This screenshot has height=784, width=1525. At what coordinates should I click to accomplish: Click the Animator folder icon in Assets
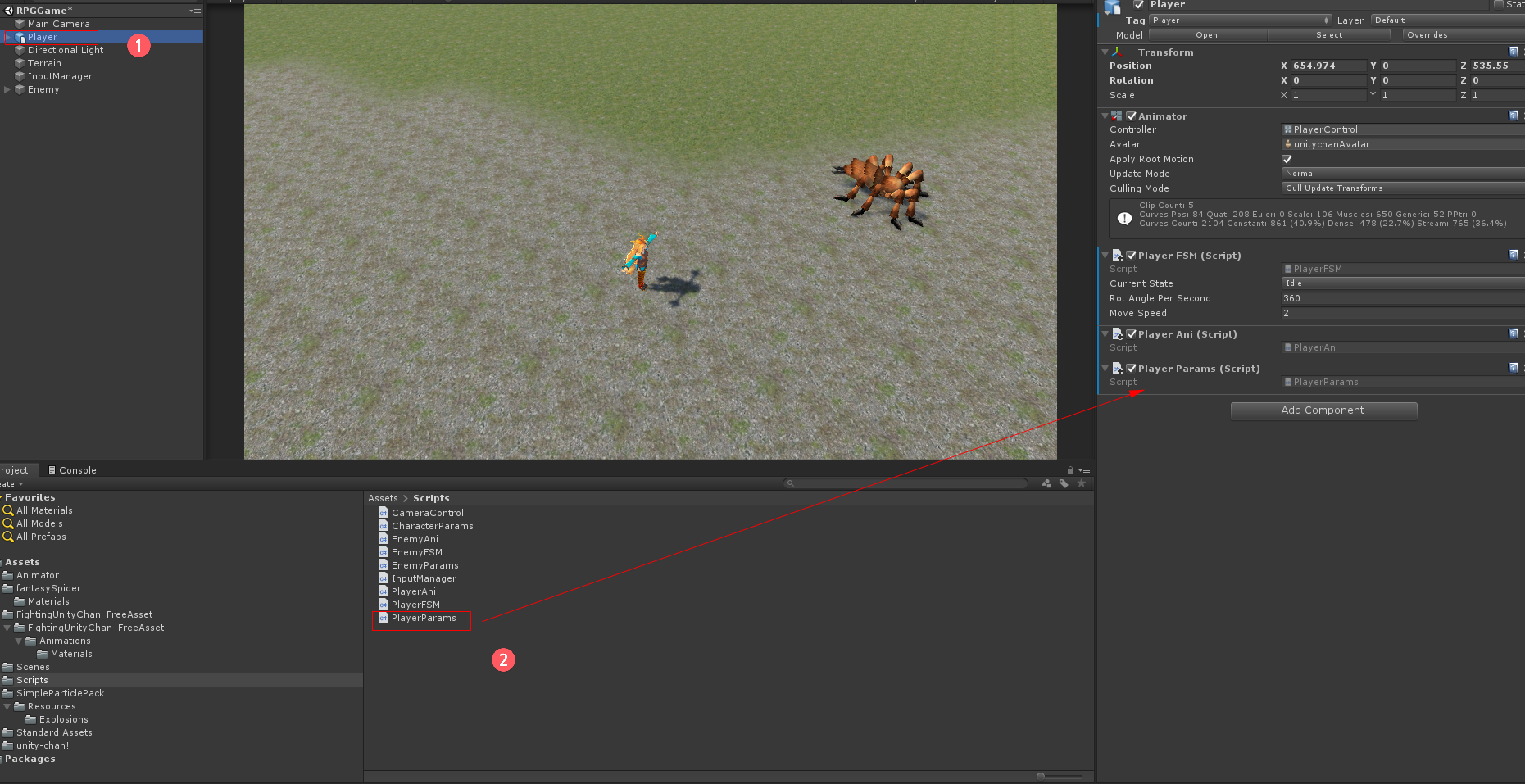pos(8,575)
